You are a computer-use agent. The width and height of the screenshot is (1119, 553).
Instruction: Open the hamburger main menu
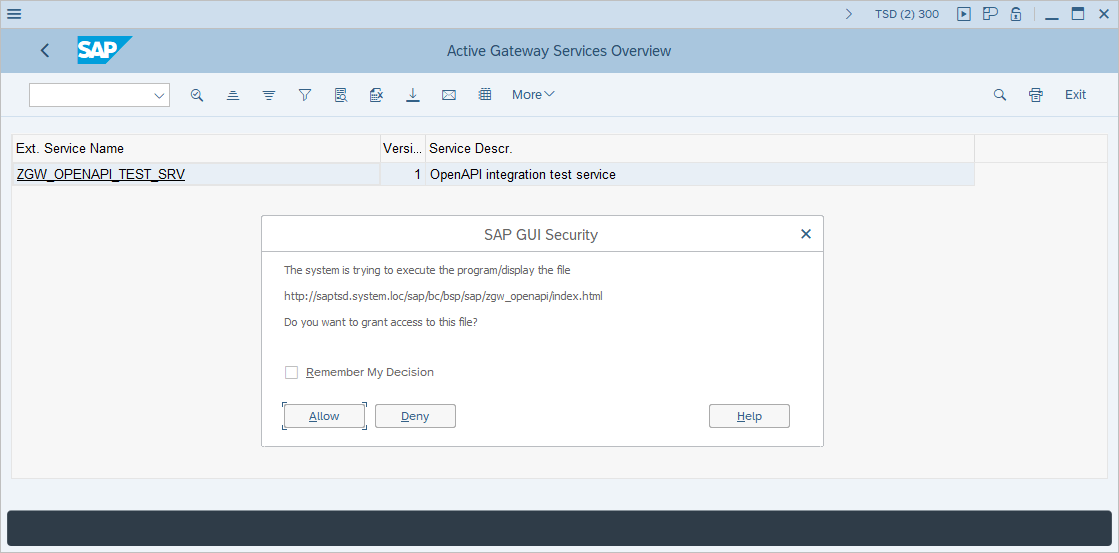[x=14, y=14]
